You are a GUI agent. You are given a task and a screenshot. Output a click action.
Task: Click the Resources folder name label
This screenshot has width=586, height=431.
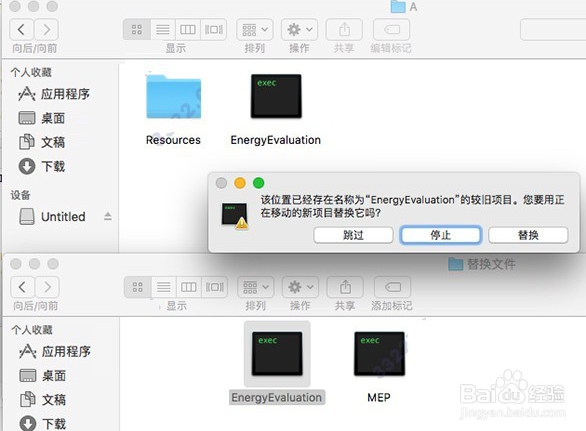pyautogui.click(x=173, y=140)
